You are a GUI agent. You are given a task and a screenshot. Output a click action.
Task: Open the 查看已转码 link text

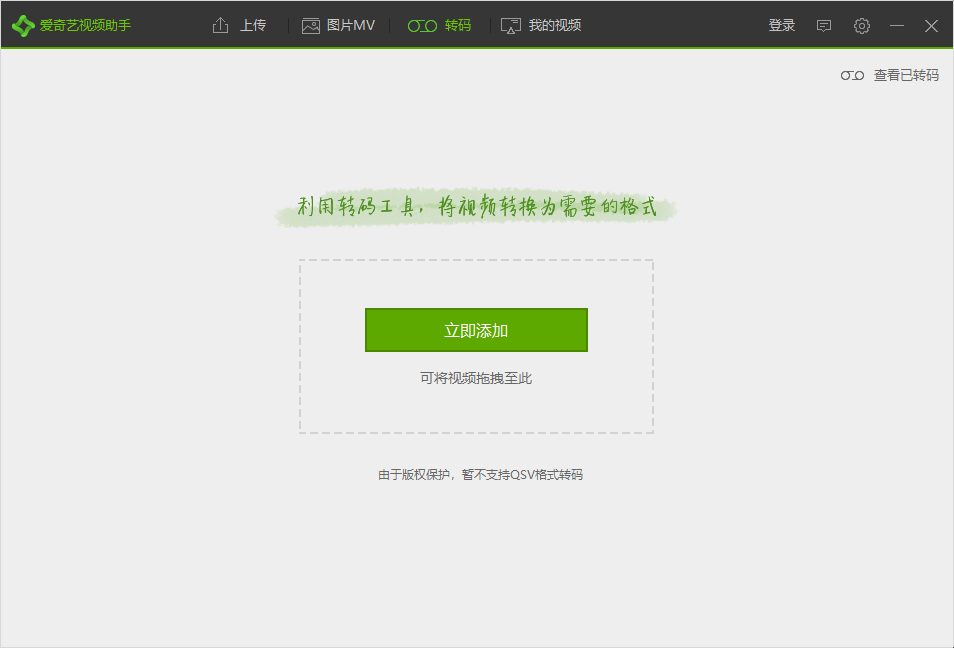coord(906,75)
